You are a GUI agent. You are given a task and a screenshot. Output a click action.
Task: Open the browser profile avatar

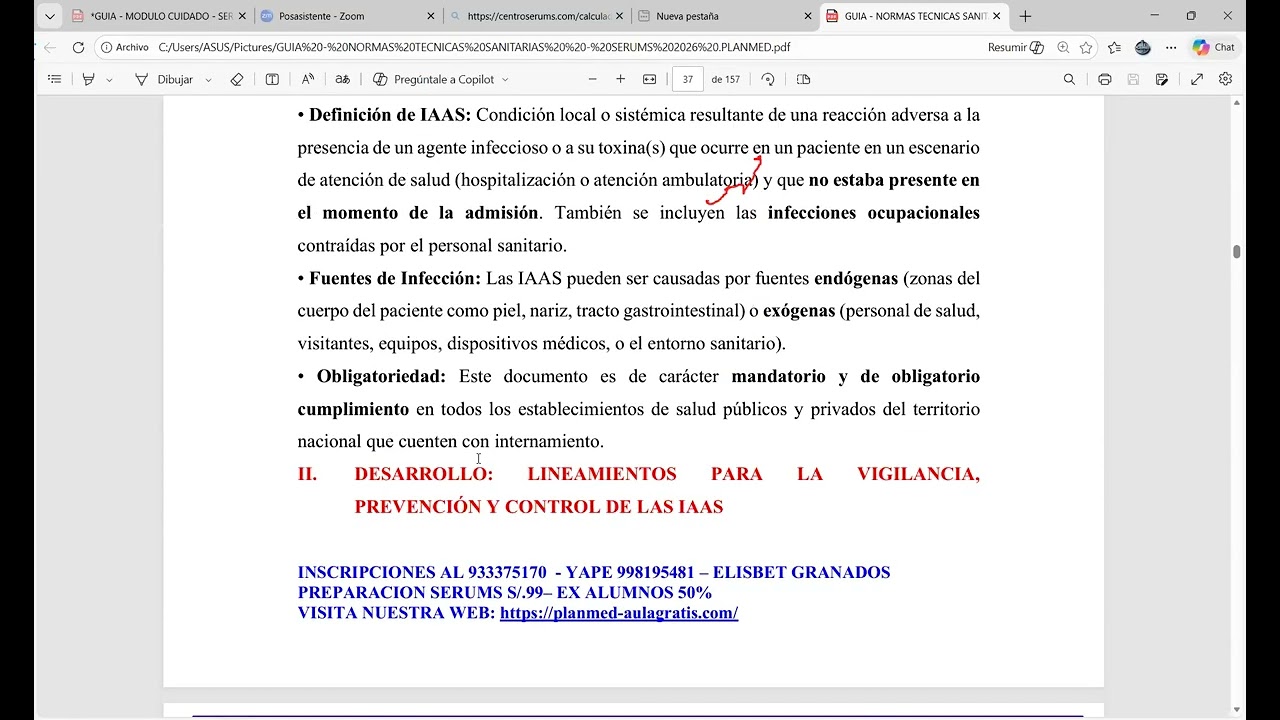pyautogui.click(x=1143, y=47)
